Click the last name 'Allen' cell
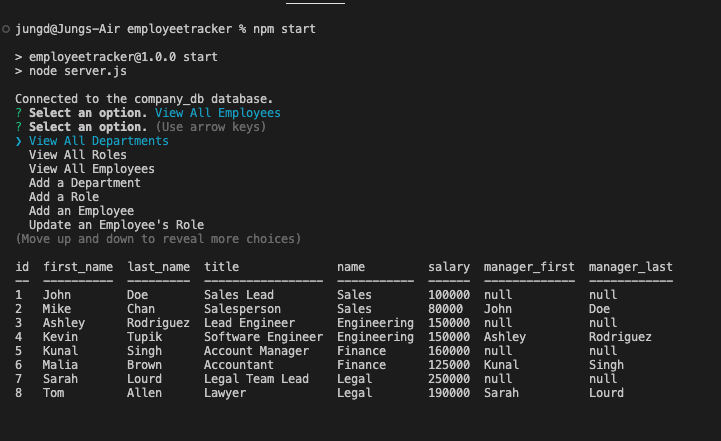Image resolution: width=721 pixels, height=441 pixels. pos(144,393)
